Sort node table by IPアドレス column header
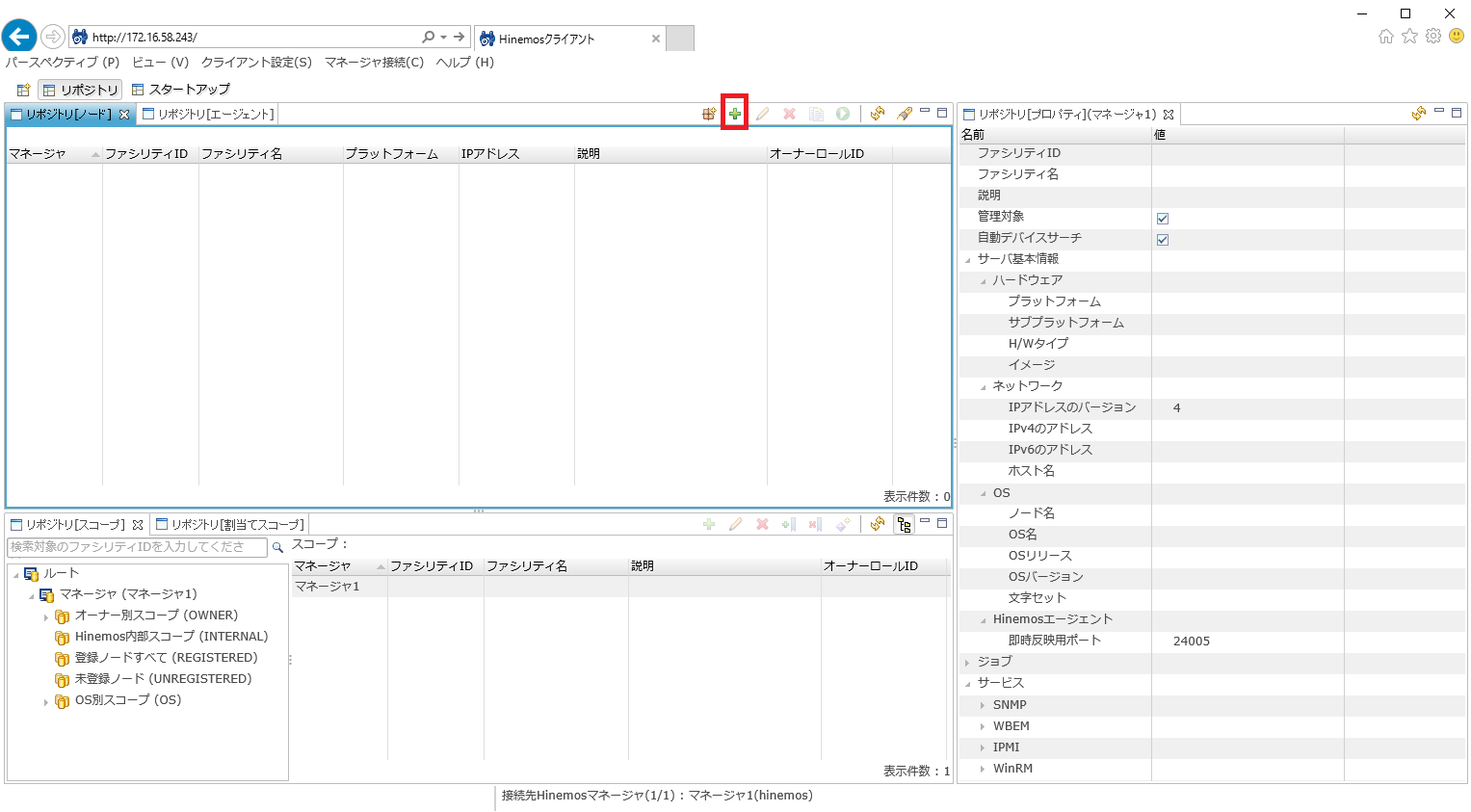 pos(516,154)
